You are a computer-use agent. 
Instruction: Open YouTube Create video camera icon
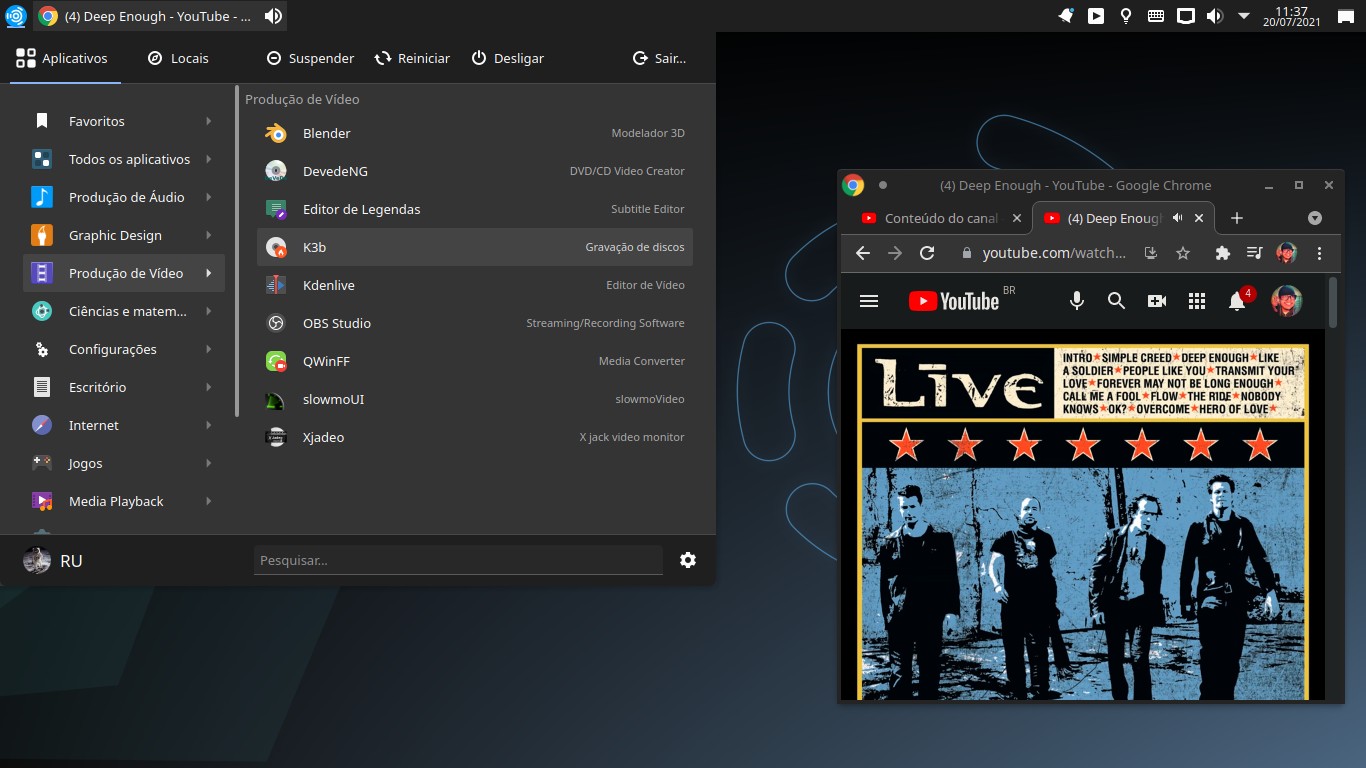coord(1157,301)
